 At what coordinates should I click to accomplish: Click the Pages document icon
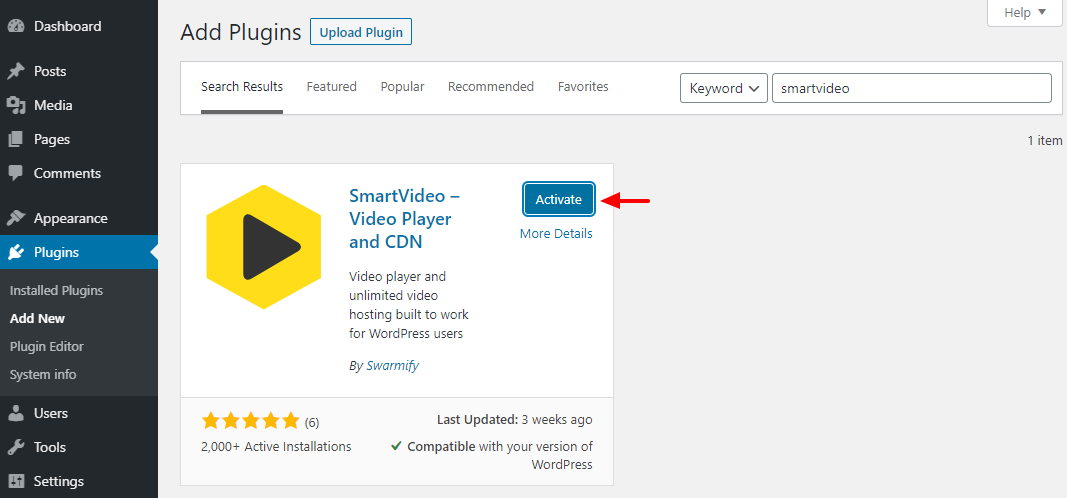(x=16, y=139)
